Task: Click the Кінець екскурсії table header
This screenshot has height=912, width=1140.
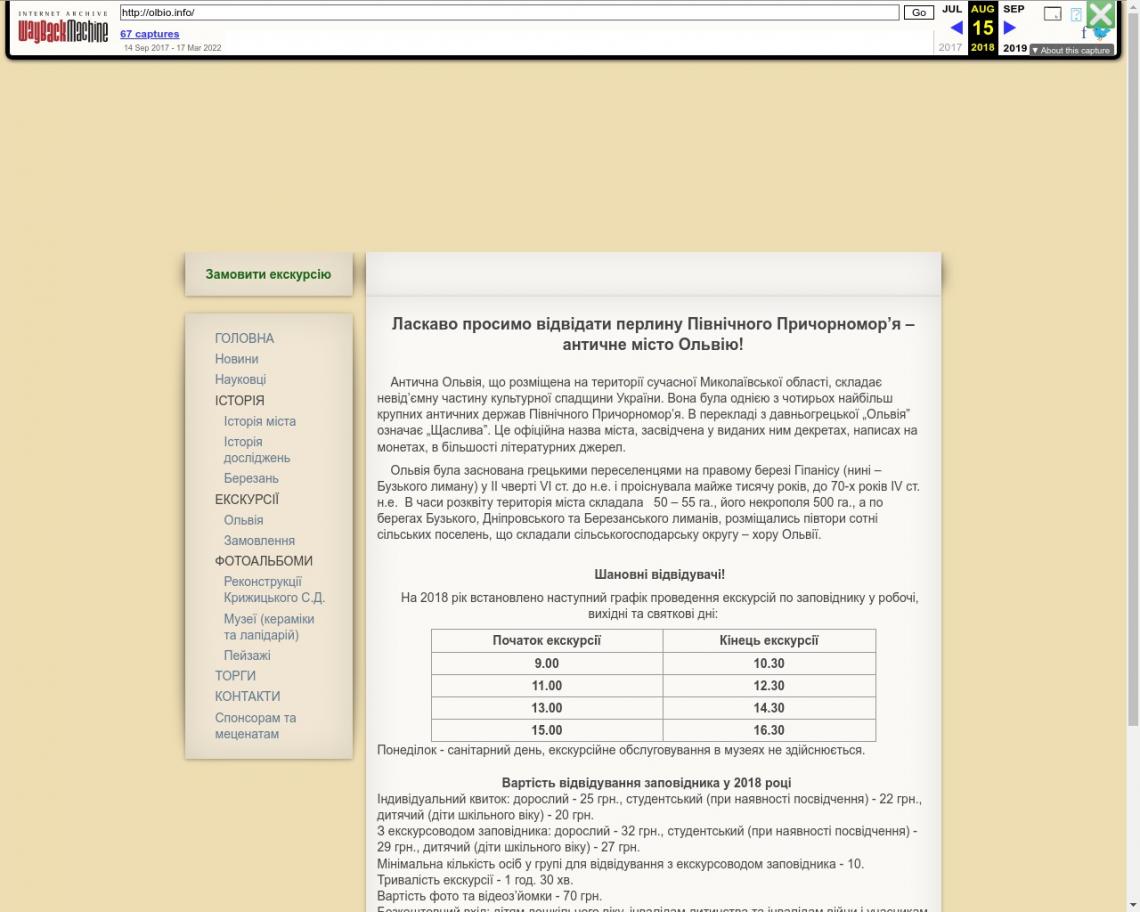Action: [x=768, y=641]
